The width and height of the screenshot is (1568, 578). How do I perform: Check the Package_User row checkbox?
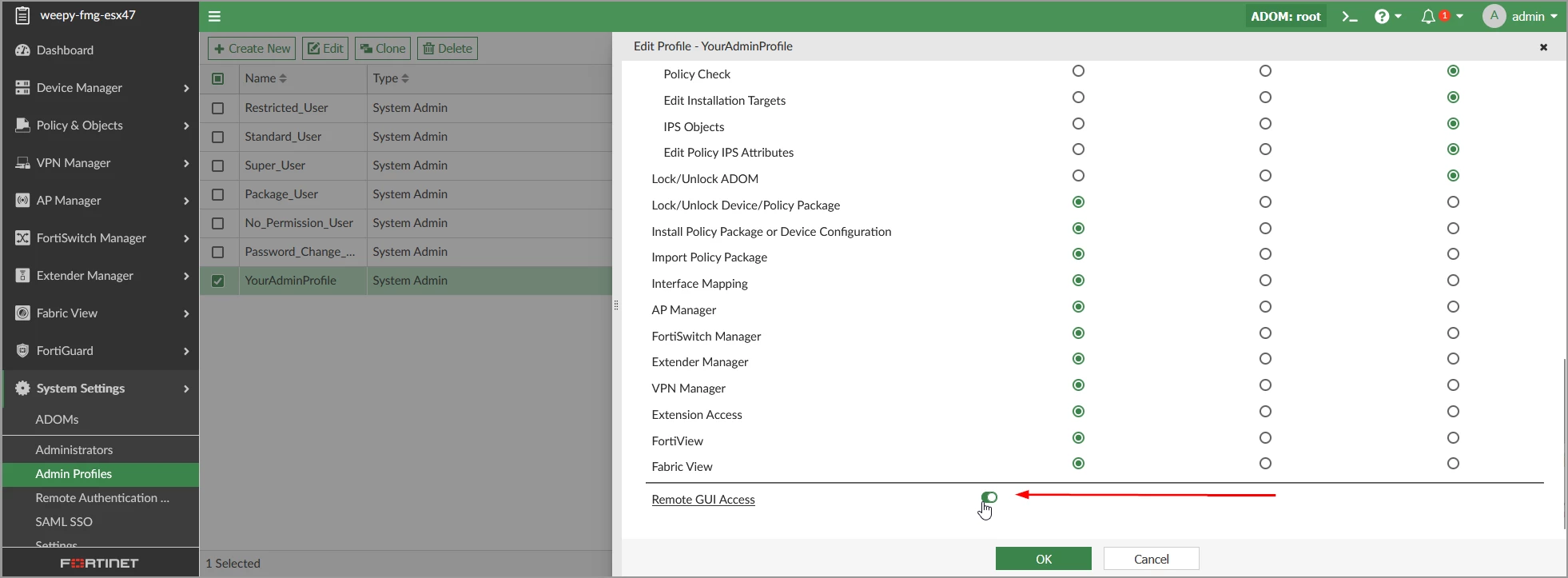click(x=217, y=194)
